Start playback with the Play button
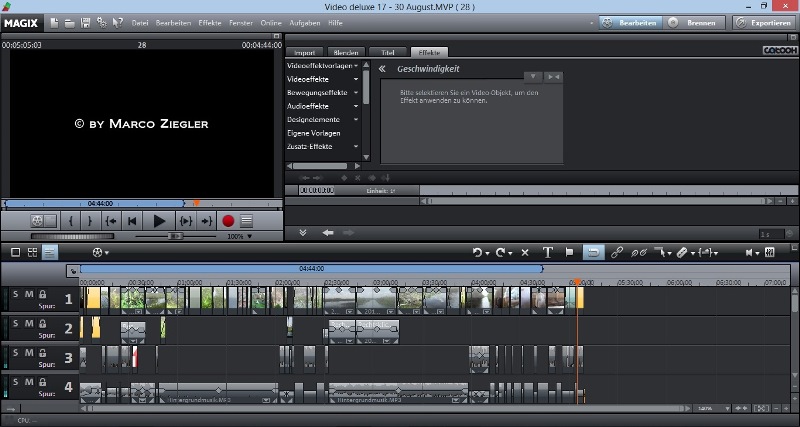 [x=159, y=221]
